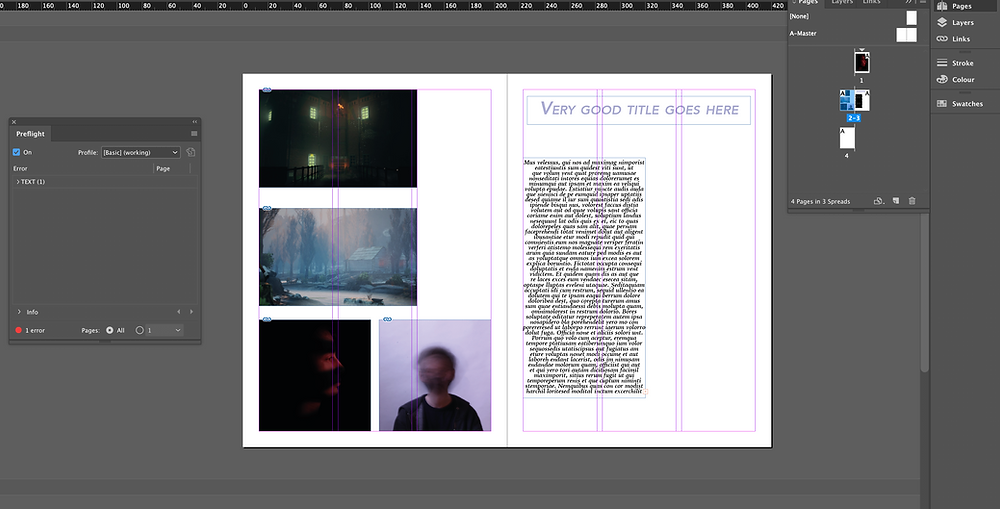Click the '1 error' status text
The height and width of the screenshot is (509, 1000).
pos(35,330)
